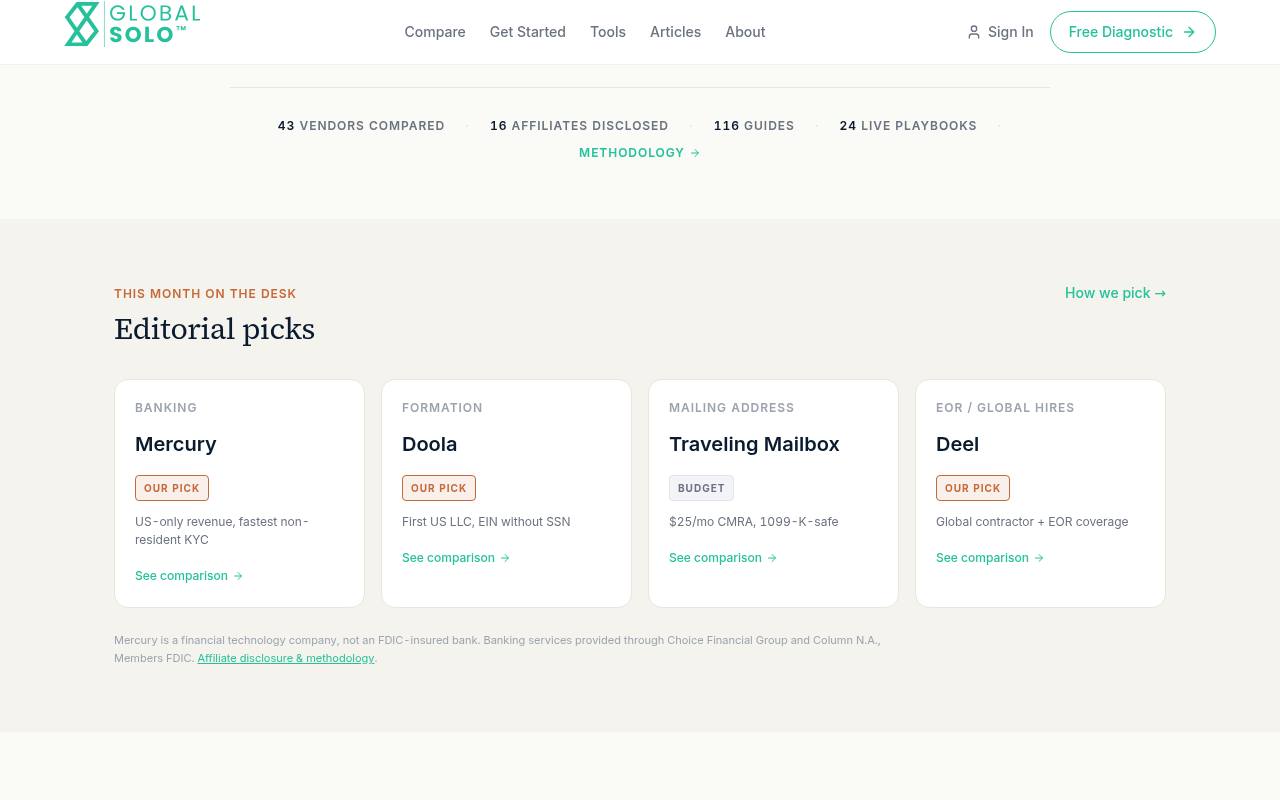
Task: Click arrow beside Mercury See comparison
Action: 238,576
